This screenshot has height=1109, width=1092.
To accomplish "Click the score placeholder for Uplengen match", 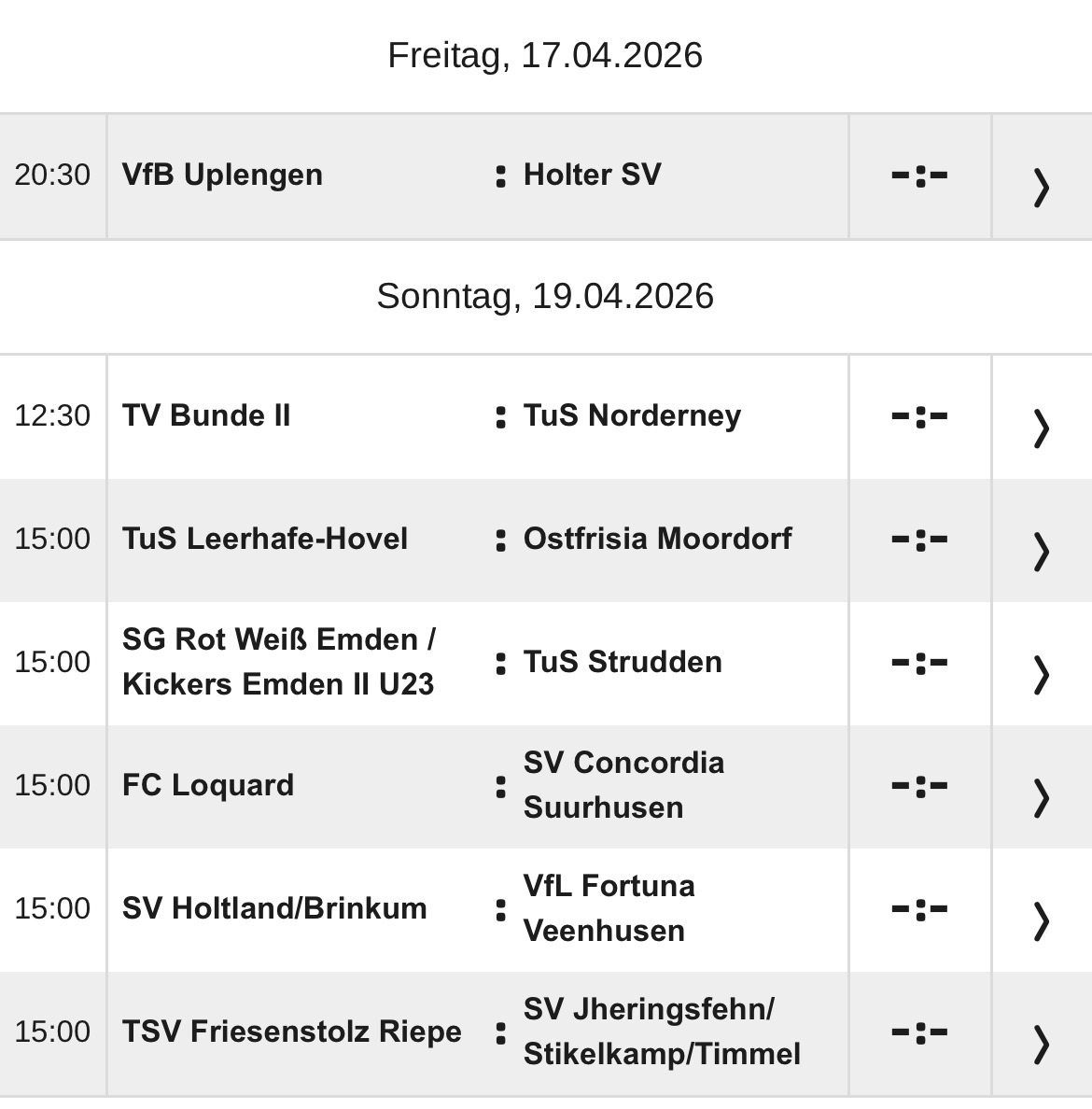I will point(919,175).
